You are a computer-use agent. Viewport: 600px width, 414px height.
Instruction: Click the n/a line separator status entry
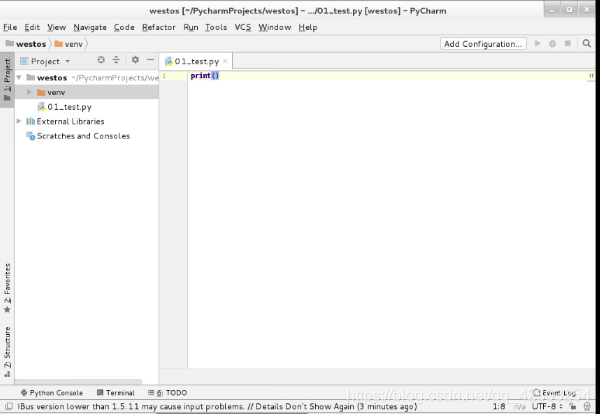pos(519,406)
